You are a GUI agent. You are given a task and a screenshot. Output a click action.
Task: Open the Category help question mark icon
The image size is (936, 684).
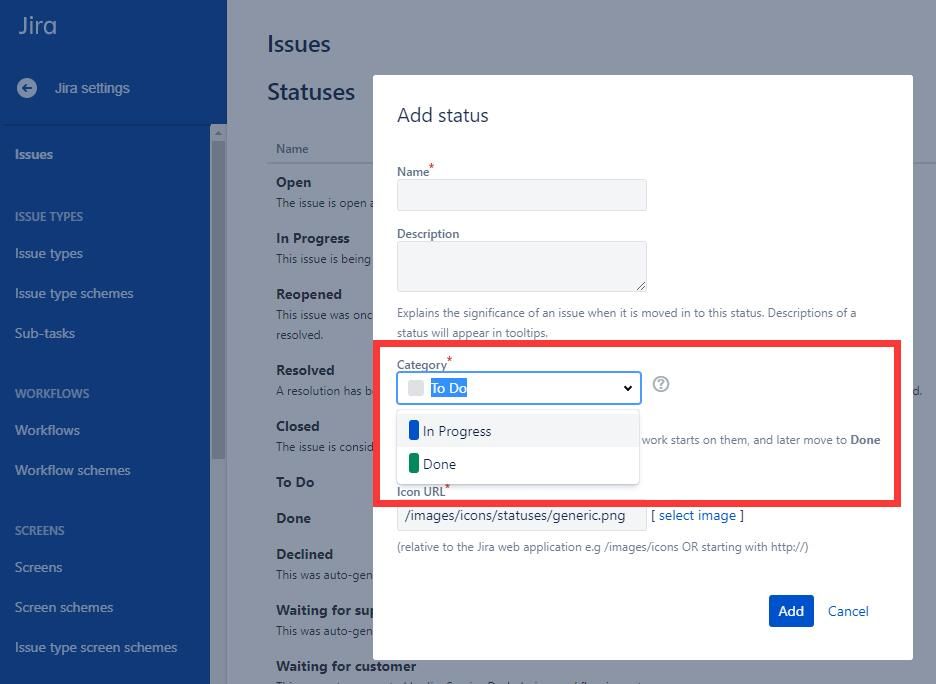coord(660,384)
